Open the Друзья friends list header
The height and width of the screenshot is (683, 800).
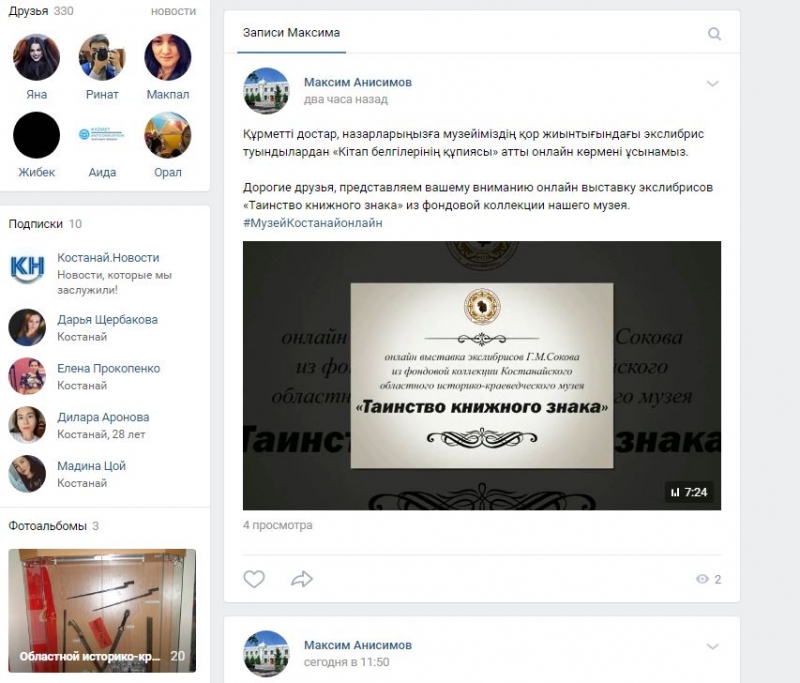coord(29,11)
